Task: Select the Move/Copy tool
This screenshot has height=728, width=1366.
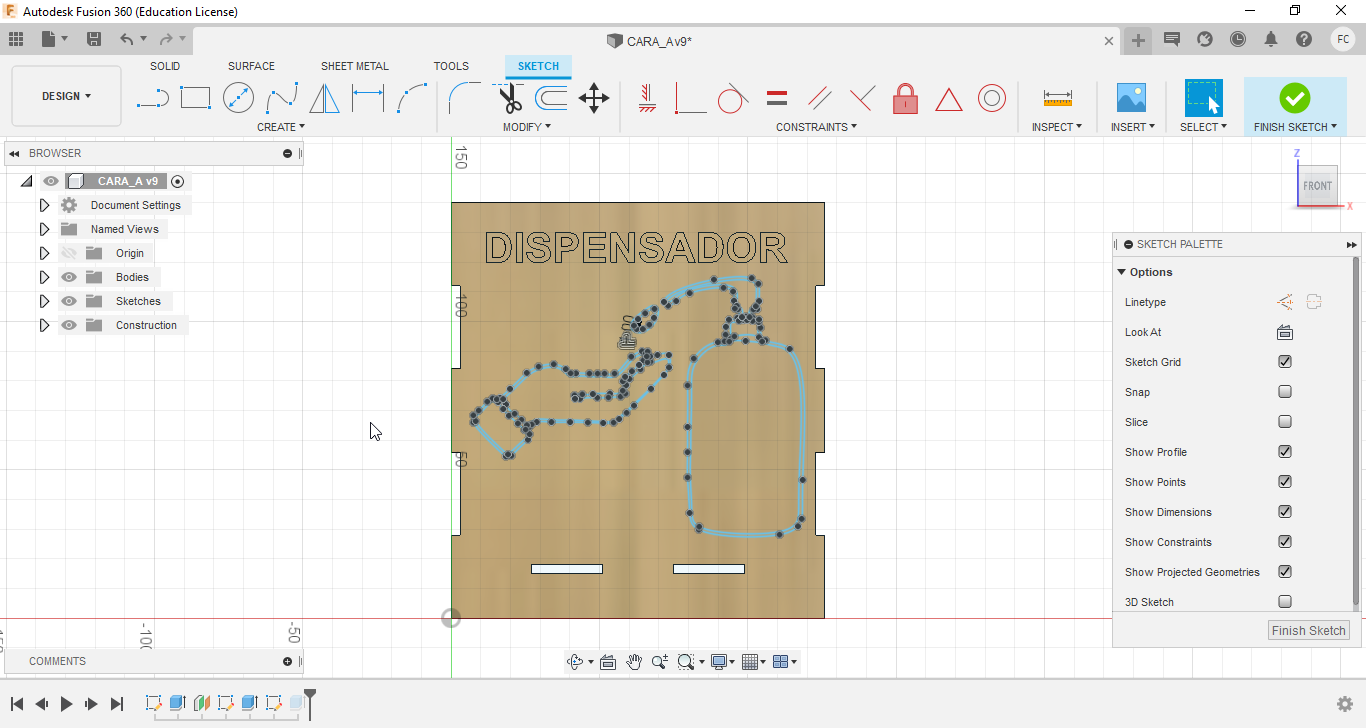Action: 594,98
